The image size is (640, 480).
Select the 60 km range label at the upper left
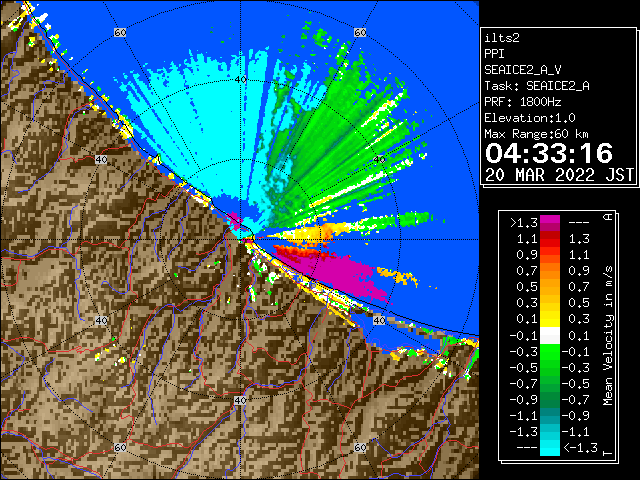pos(120,32)
